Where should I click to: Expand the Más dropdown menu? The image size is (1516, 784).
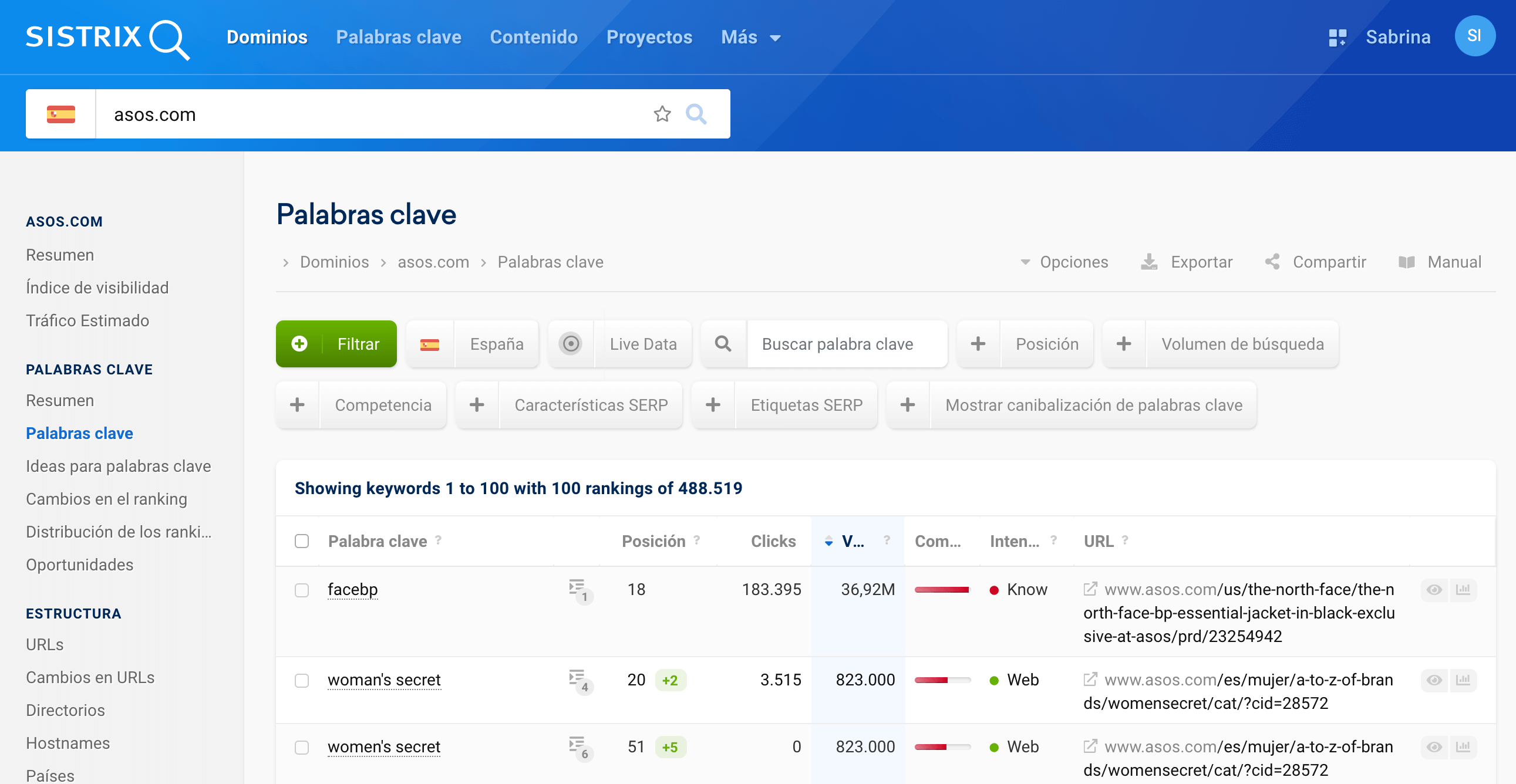point(750,38)
